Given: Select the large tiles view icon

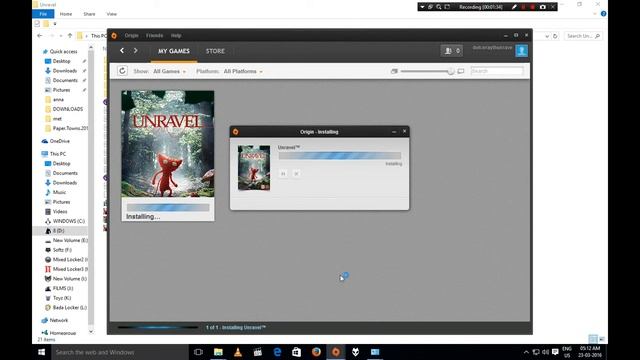Looking at the screenshot, I should point(461,71).
